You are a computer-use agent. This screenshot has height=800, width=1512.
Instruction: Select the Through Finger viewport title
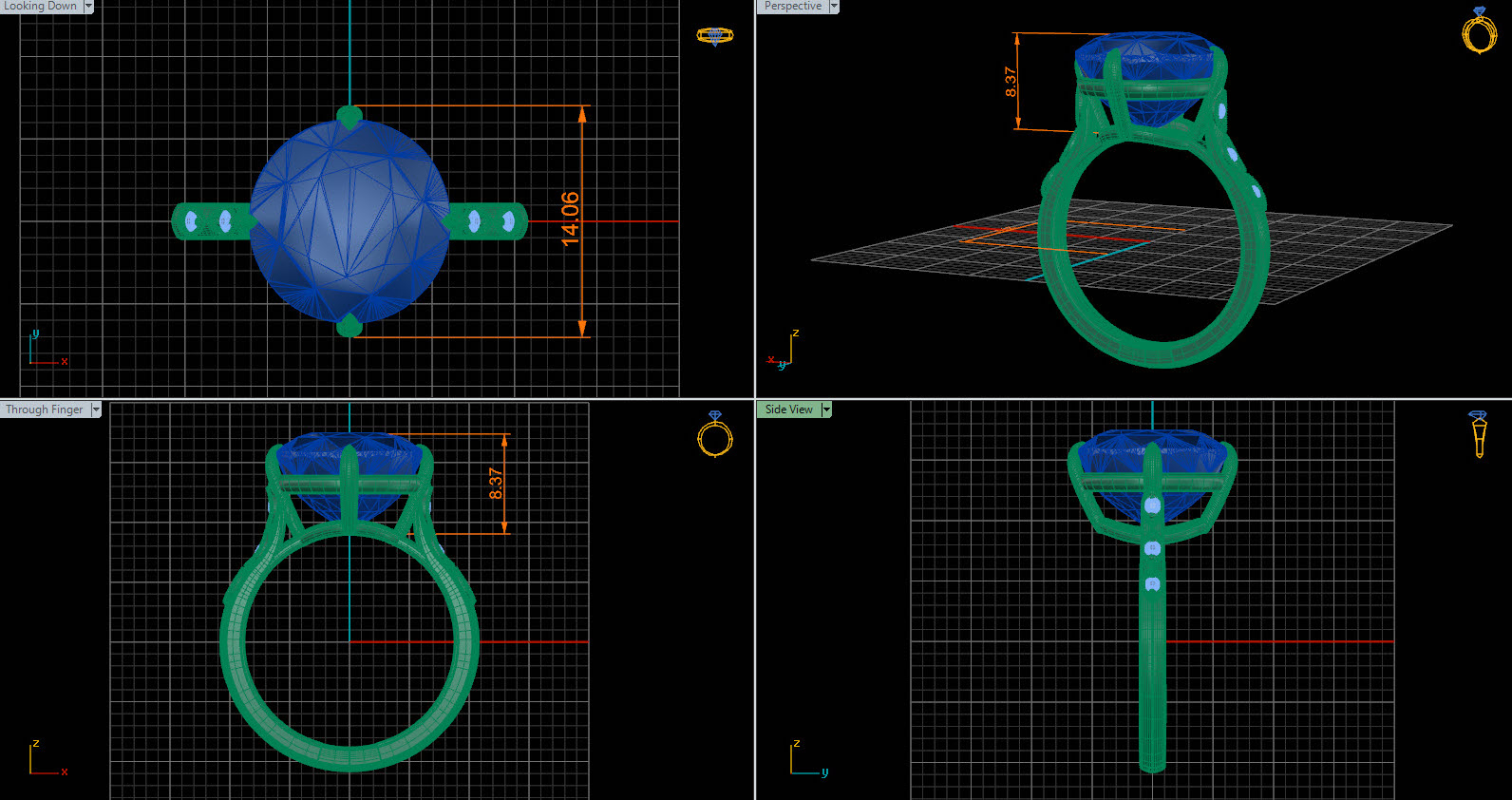[x=44, y=410]
